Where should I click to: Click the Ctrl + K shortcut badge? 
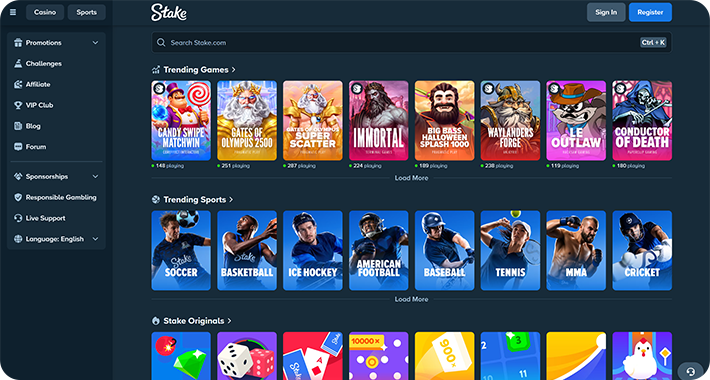pos(653,43)
